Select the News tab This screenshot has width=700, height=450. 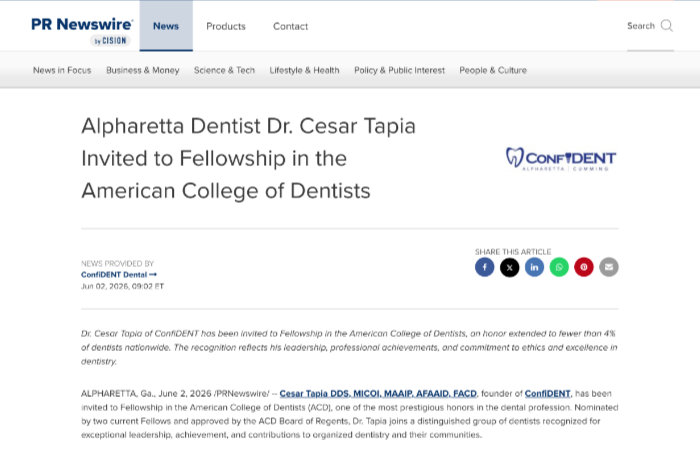(166, 26)
